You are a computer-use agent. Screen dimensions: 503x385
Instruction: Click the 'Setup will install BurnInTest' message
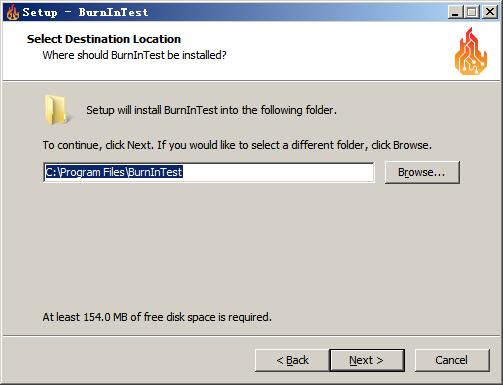tap(211, 110)
